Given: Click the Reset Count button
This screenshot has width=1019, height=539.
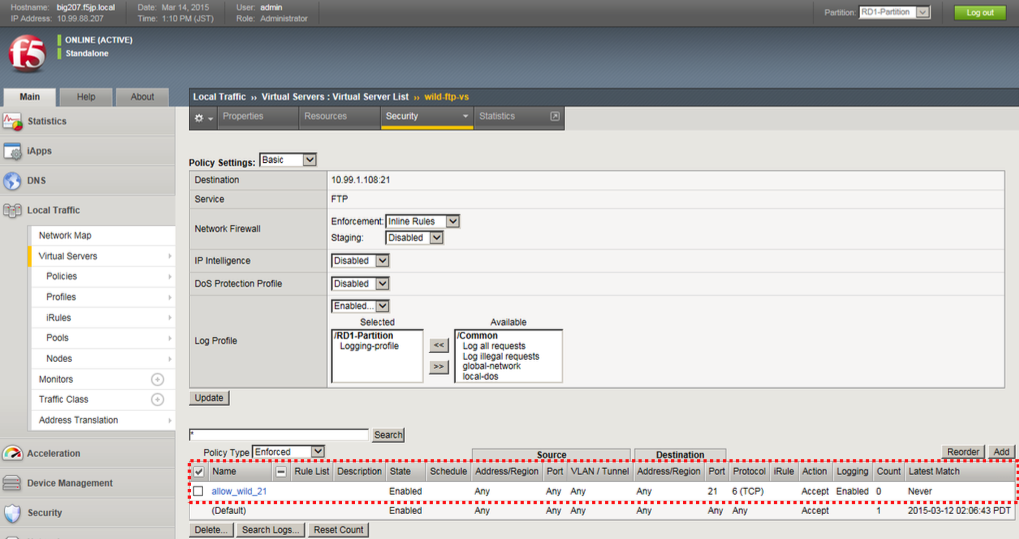Looking at the screenshot, I should (x=338, y=530).
